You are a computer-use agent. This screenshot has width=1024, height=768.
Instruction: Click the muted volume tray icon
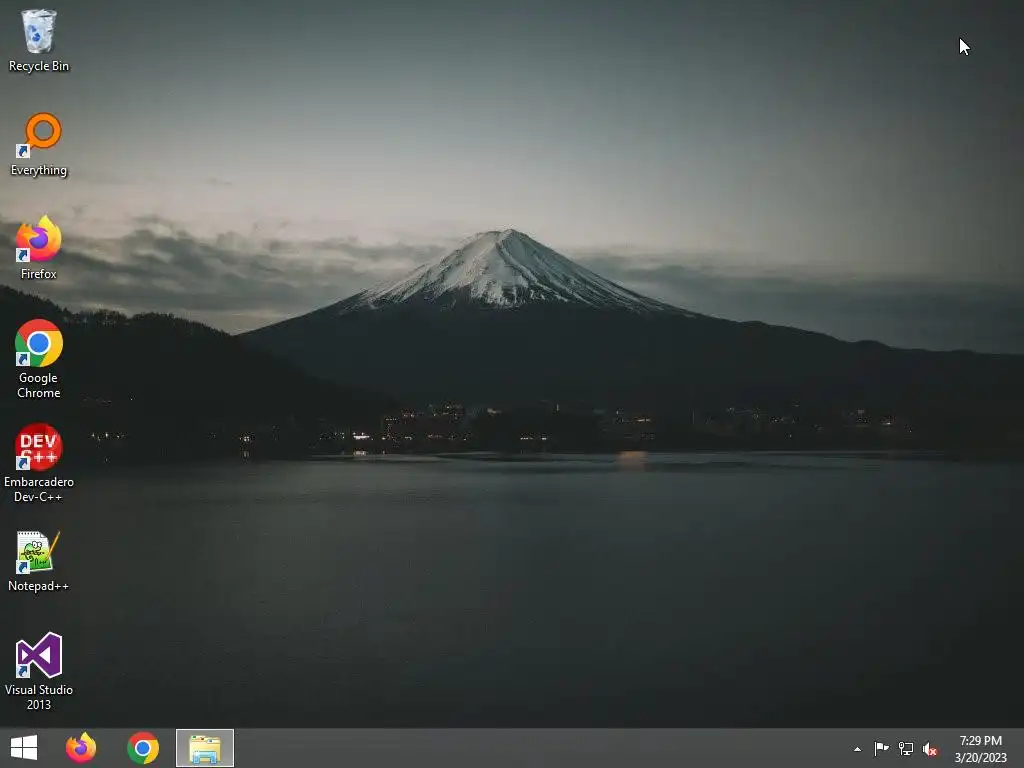(931, 749)
